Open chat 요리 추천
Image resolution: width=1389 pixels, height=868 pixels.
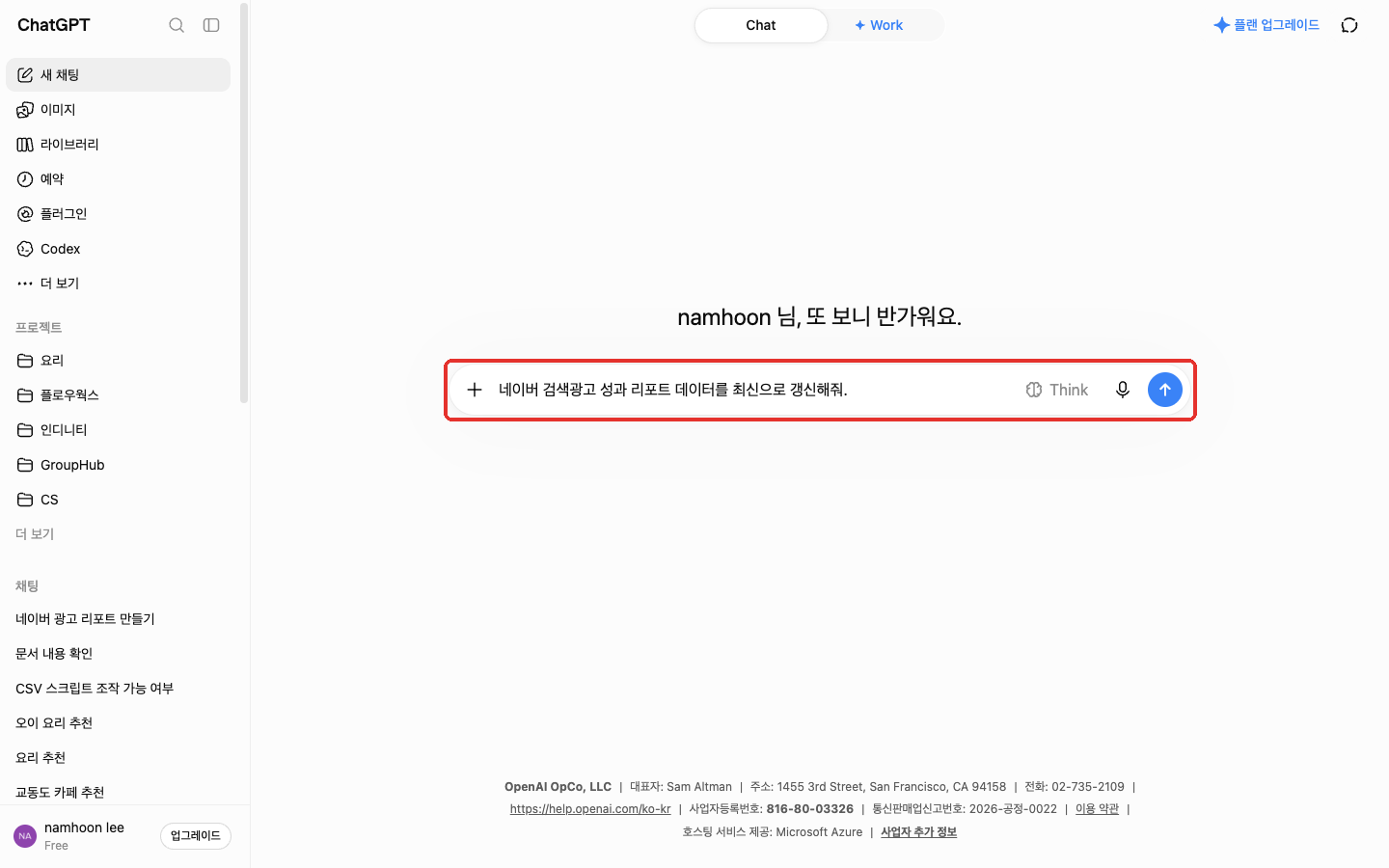tap(118, 758)
